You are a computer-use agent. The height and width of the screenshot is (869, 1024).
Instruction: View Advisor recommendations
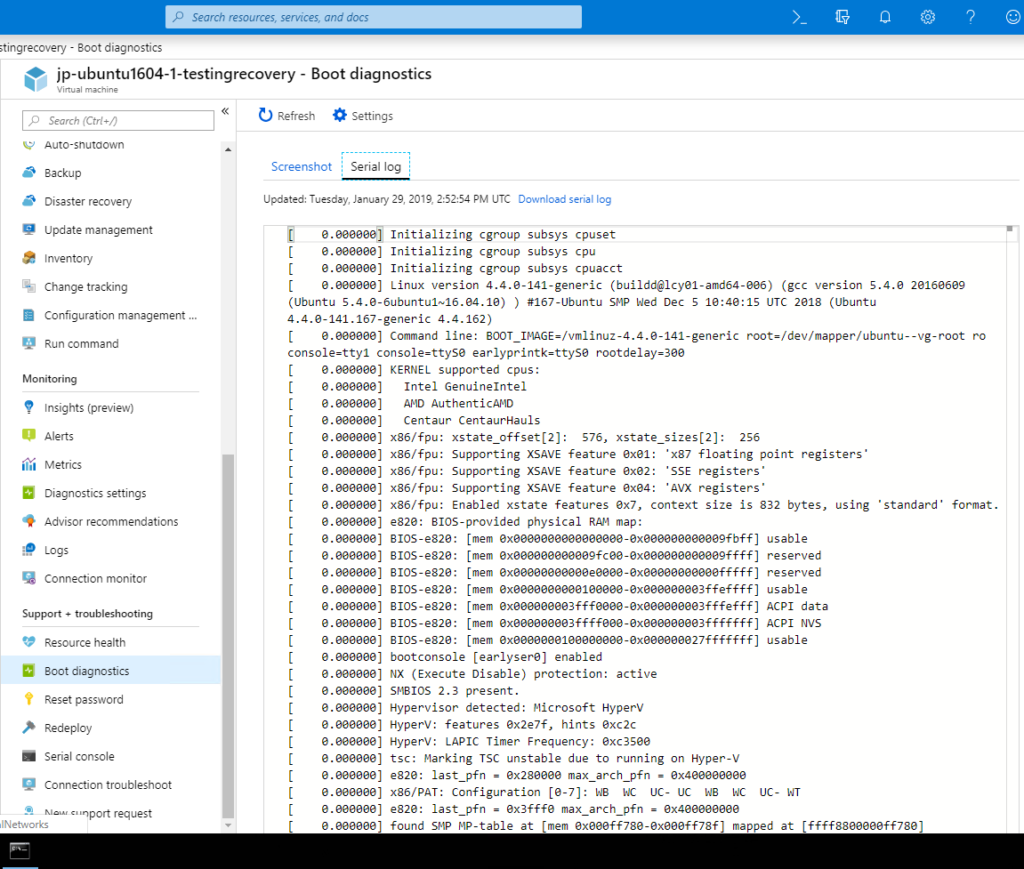coord(111,522)
